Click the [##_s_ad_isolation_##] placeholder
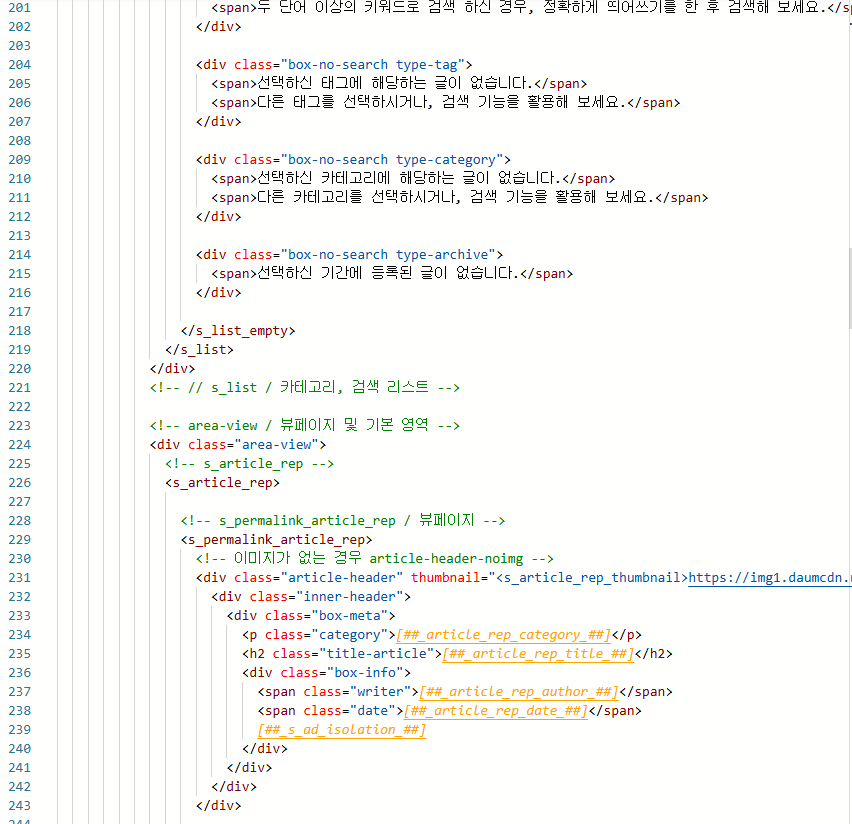This screenshot has height=824, width=852. [342, 730]
